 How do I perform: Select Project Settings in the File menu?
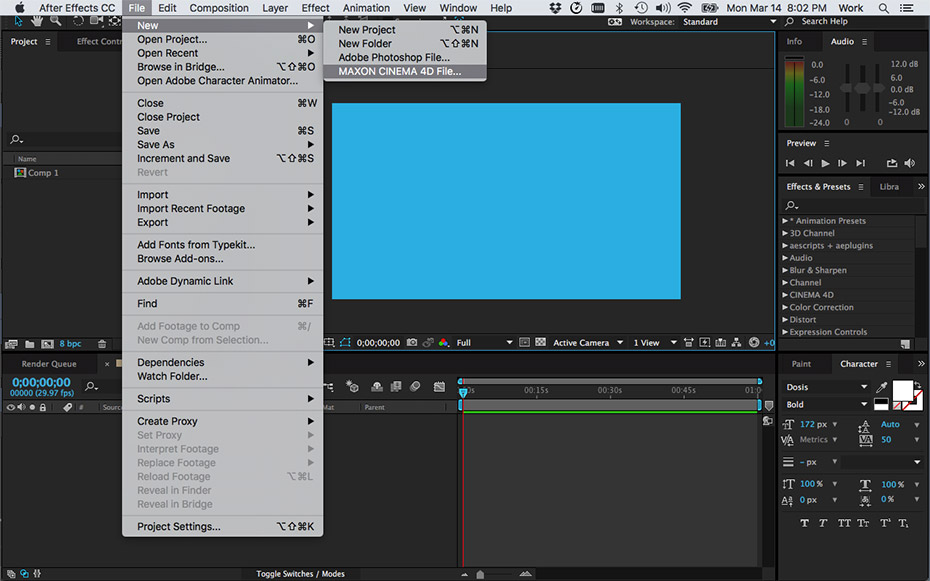(x=178, y=526)
